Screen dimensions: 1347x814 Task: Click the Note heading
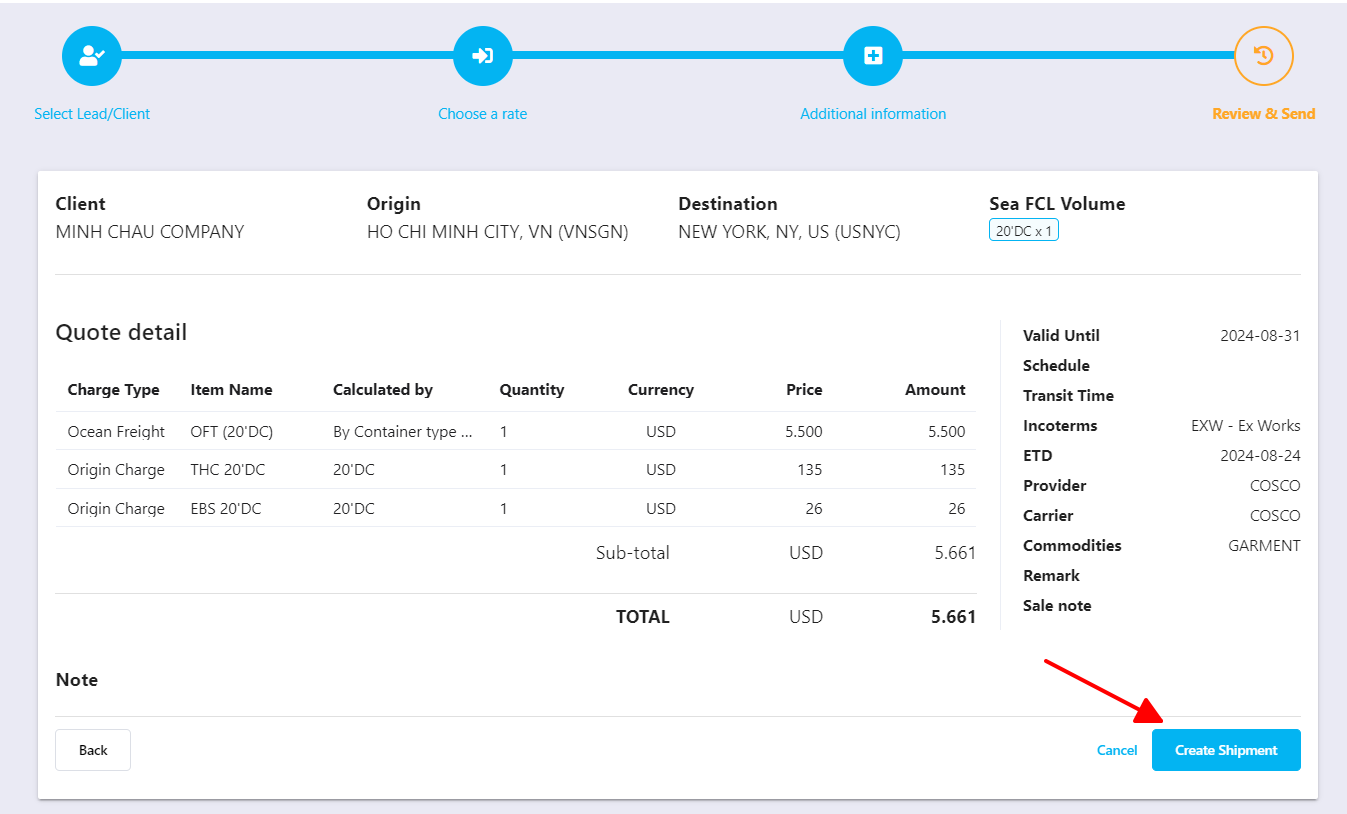click(x=77, y=680)
